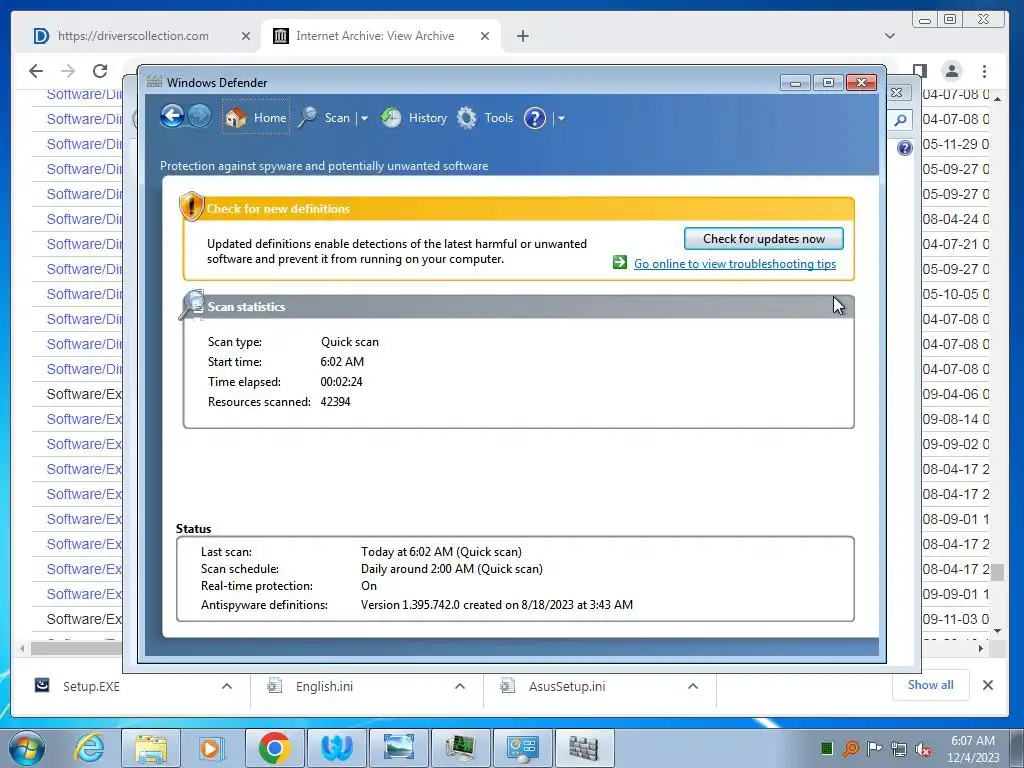Viewport: 1024px width, 768px height.
Task: Open Go online to view troubleshooting tips link
Action: coord(735,264)
